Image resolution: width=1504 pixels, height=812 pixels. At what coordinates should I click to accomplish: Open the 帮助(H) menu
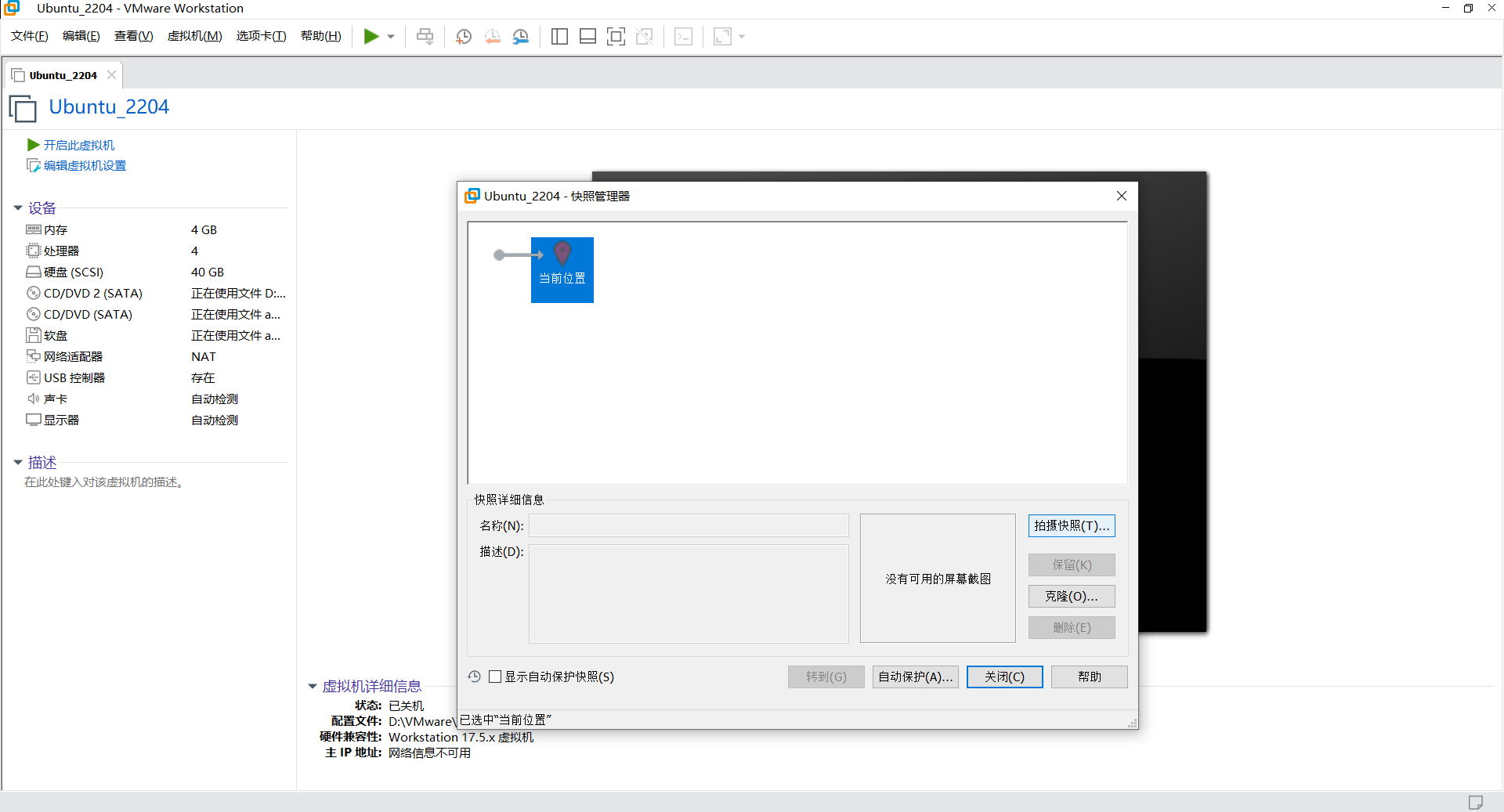click(321, 36)
